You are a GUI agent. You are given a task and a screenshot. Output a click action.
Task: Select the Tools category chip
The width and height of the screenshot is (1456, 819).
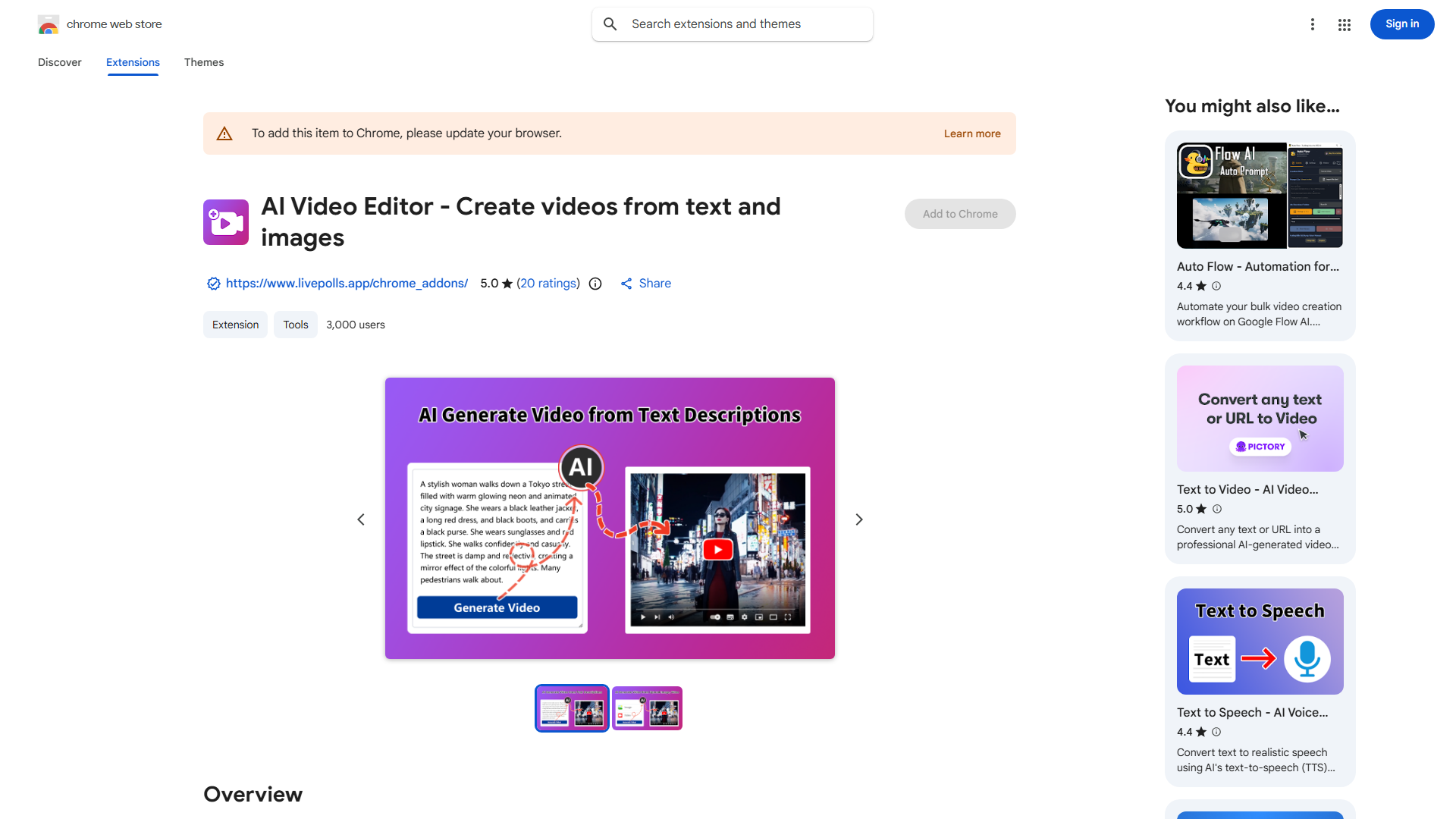click(x=295, y=324)
